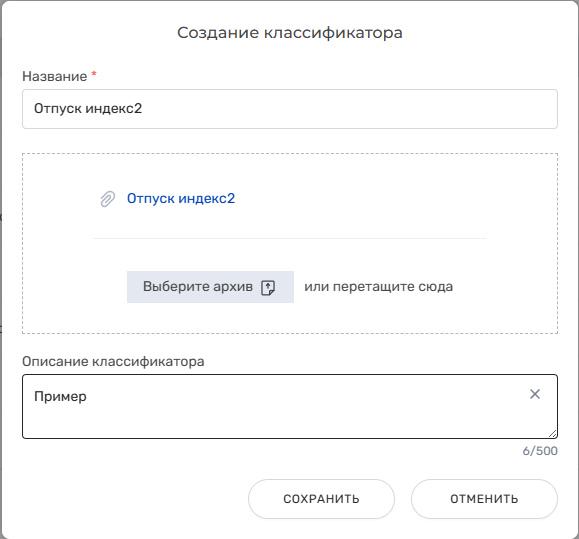
Task: Click the divider line under attached file
Action: [290, 238]
